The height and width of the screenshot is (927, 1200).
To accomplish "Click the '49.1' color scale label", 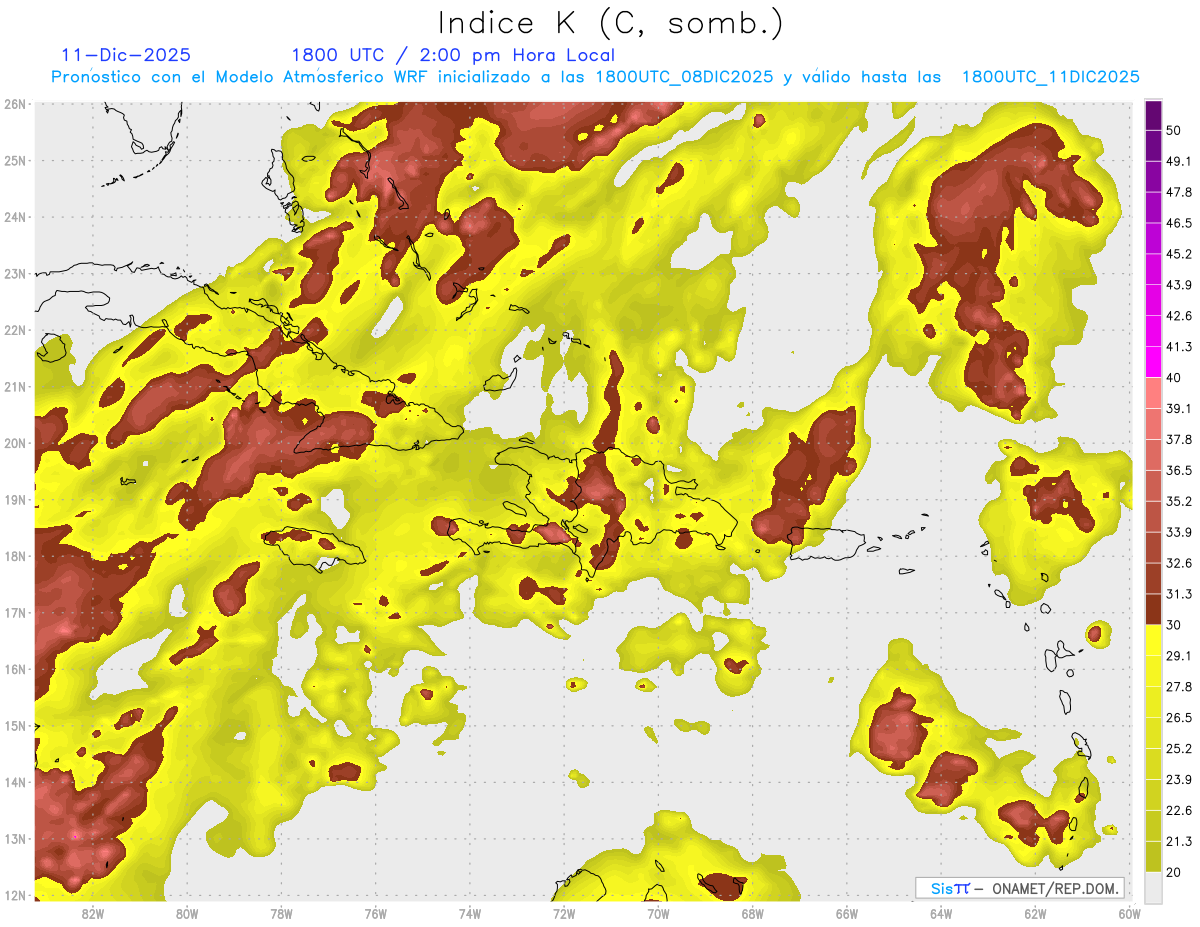I will [1179, 162].
